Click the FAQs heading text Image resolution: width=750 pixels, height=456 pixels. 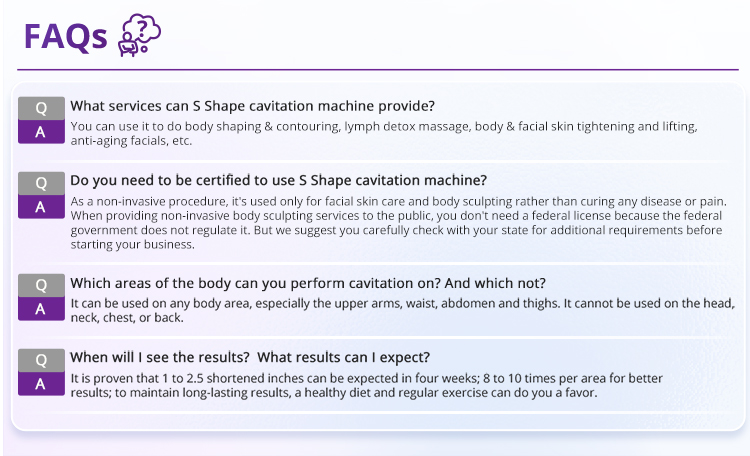pos(66,36)
